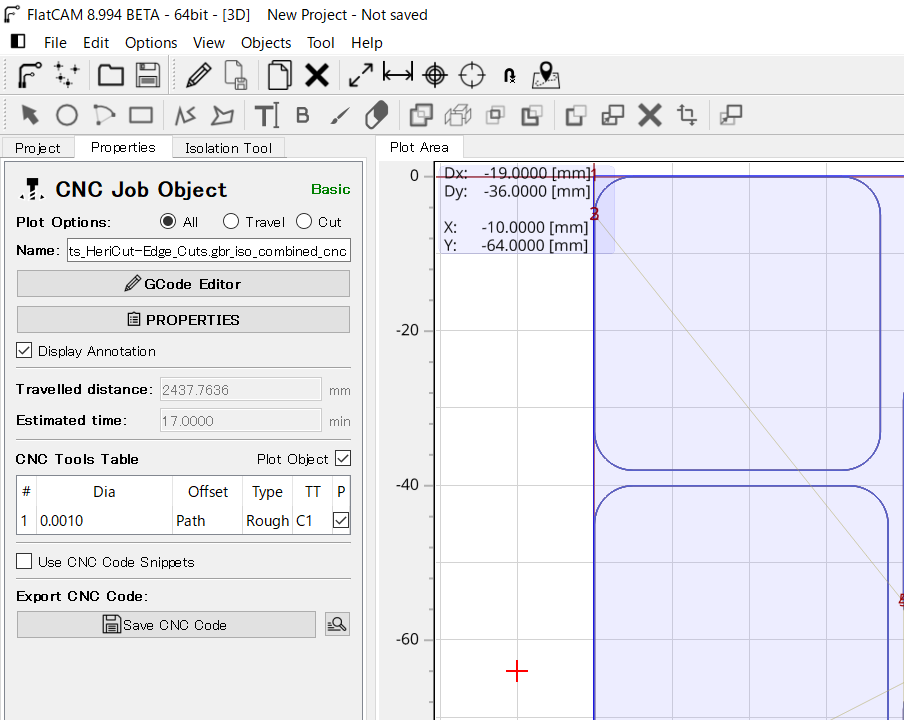Image resolution: width=904 pixels, height=720 pixels.
Task: Open the Tool menu
Action: pyautogui.click(x=321, y=43)
